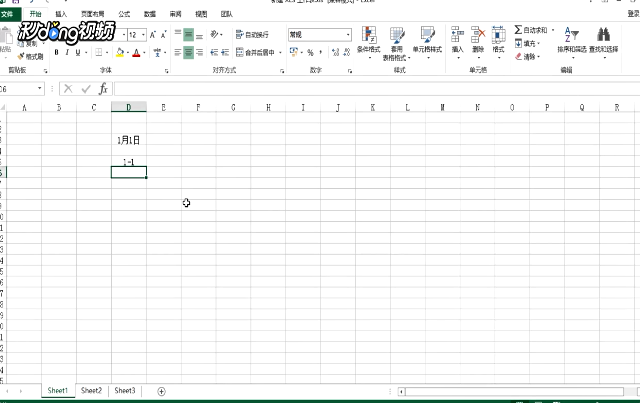640x403 pixels.
Task: Toggle top vertical alignment
Action: (178, 35)
